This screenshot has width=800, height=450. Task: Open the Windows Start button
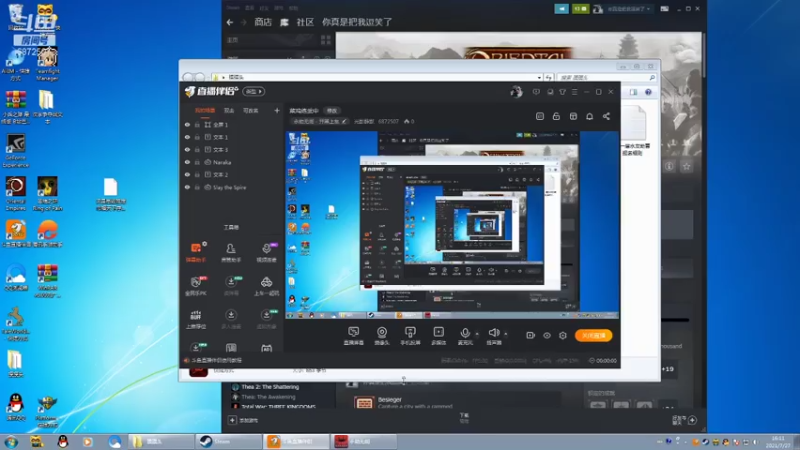[11, 441]
